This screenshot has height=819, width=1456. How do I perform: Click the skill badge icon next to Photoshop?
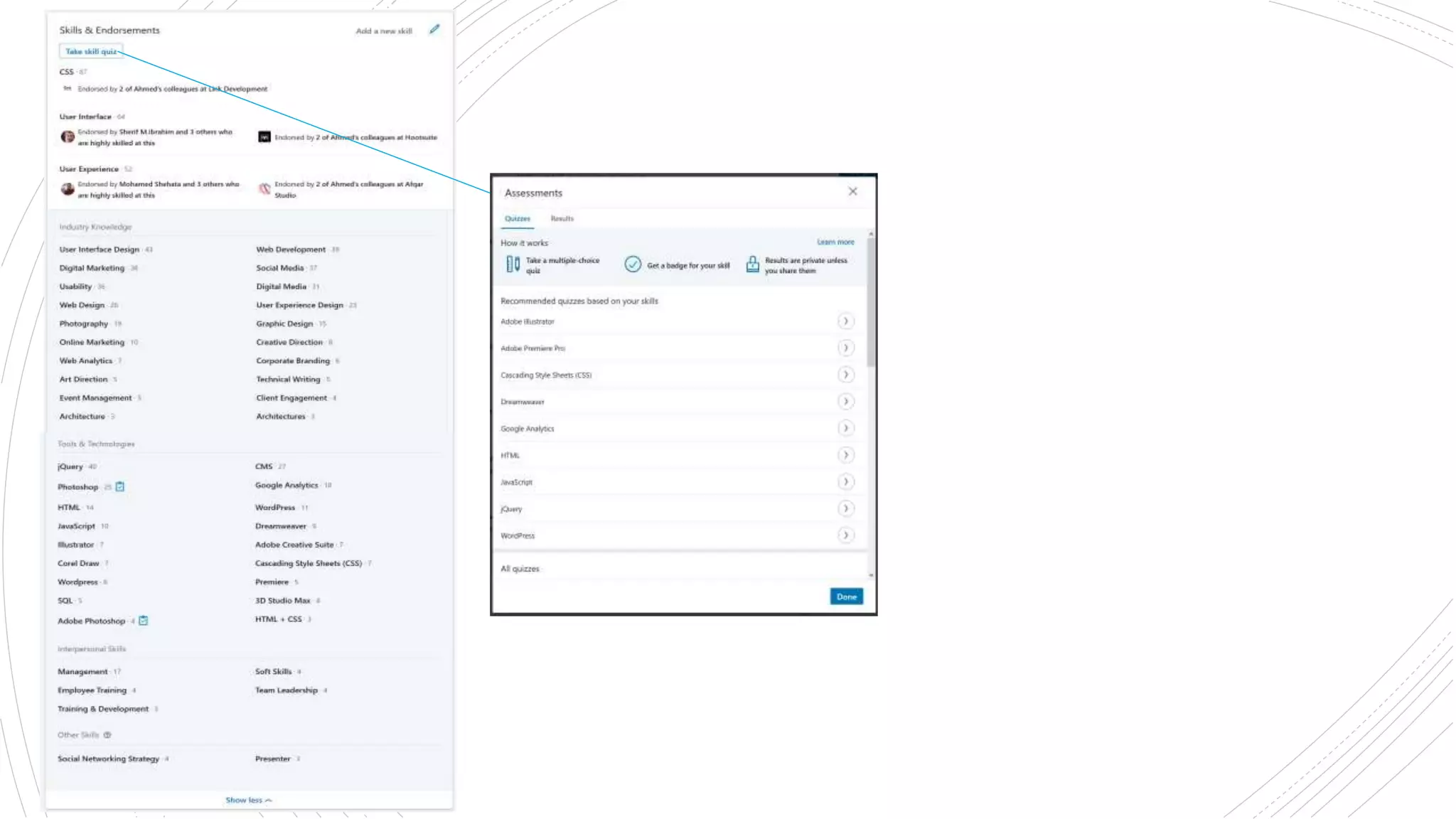click(x=120, y=487)
